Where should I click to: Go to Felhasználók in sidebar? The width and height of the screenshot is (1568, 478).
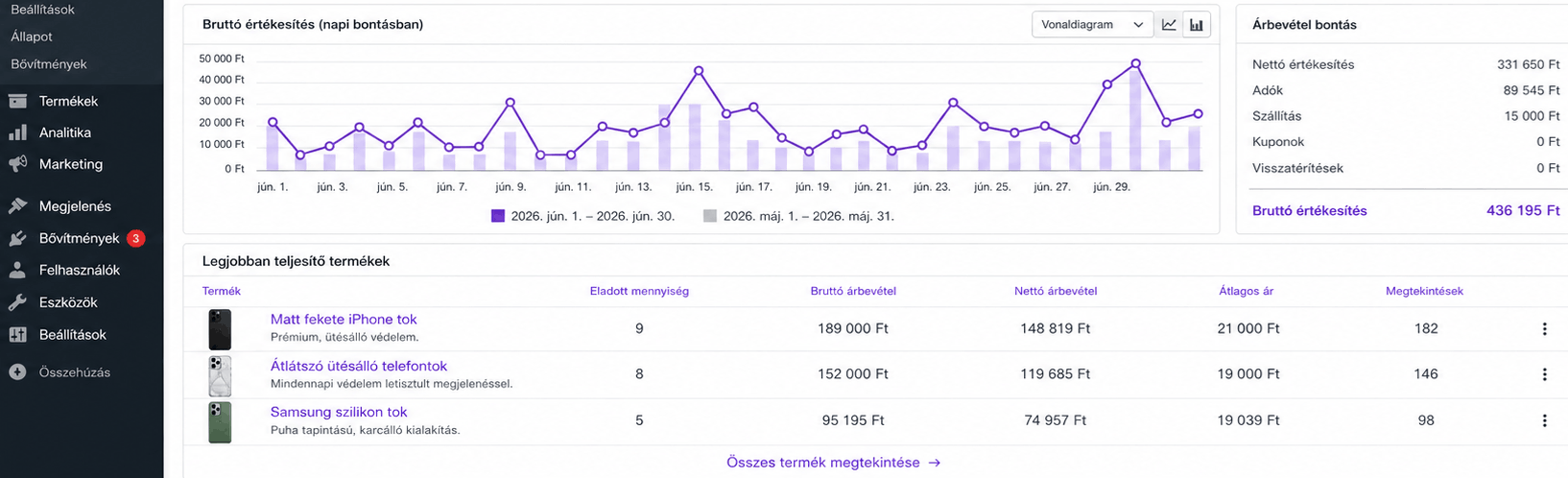click(80, 271)
